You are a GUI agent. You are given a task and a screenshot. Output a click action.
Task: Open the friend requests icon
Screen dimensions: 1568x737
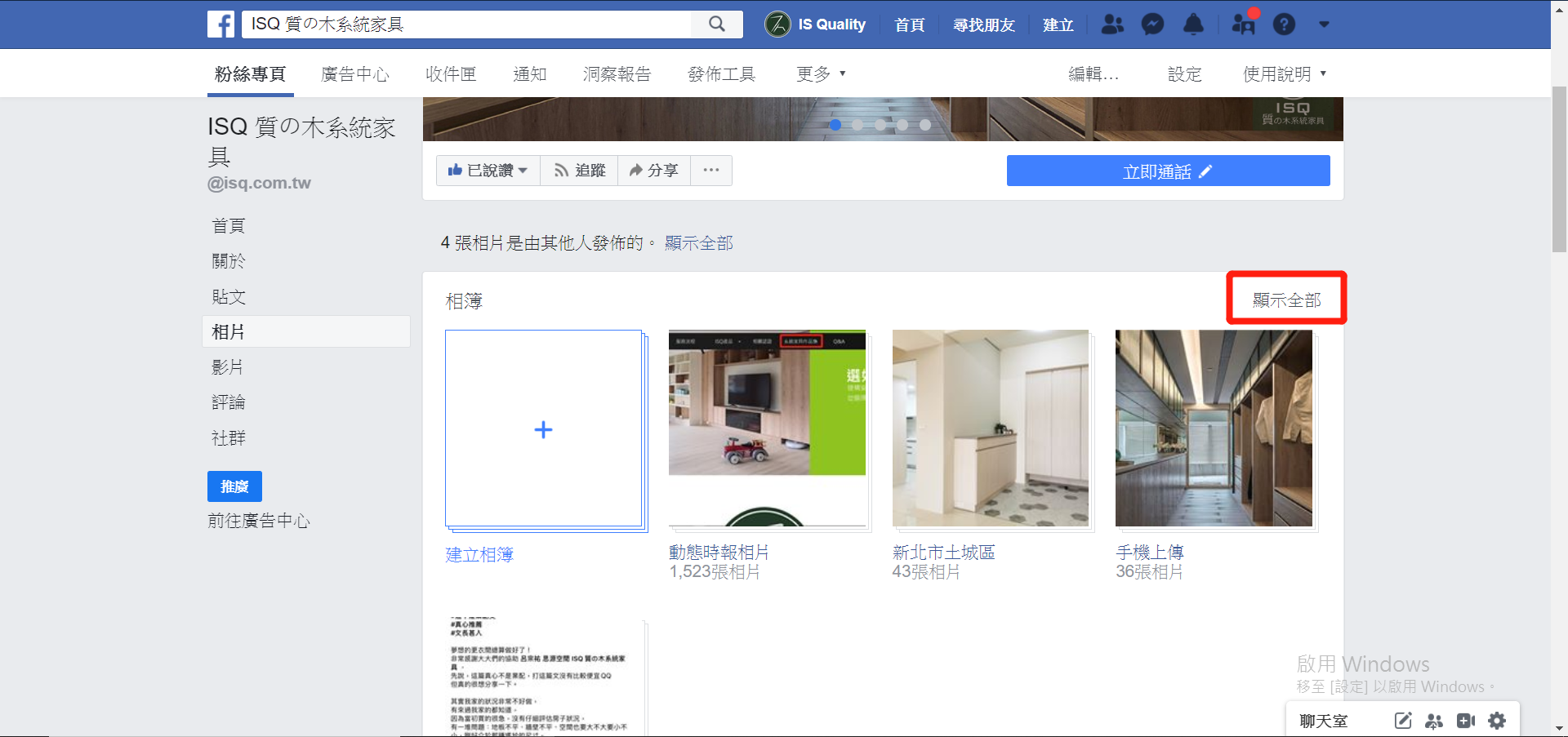[x=1112, y=24]
